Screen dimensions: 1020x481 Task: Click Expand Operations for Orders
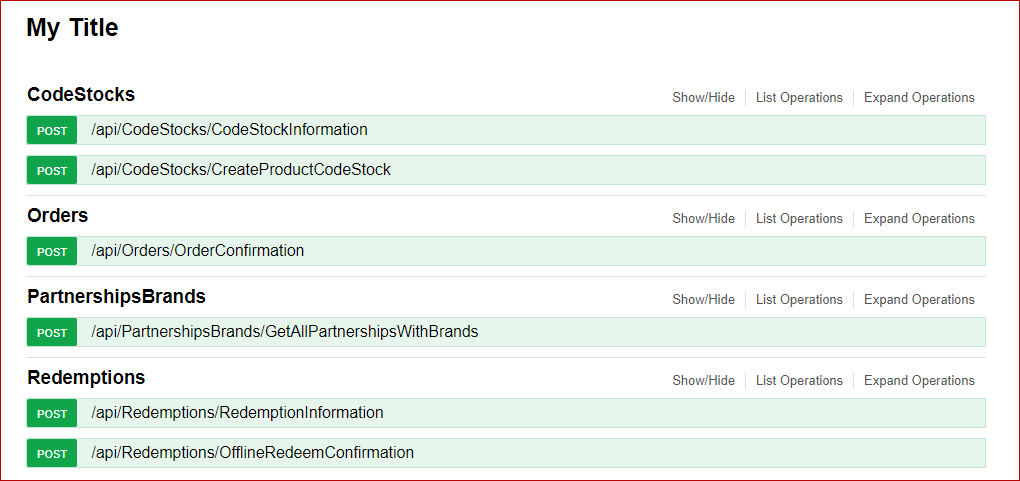click(x=919, y=219)
